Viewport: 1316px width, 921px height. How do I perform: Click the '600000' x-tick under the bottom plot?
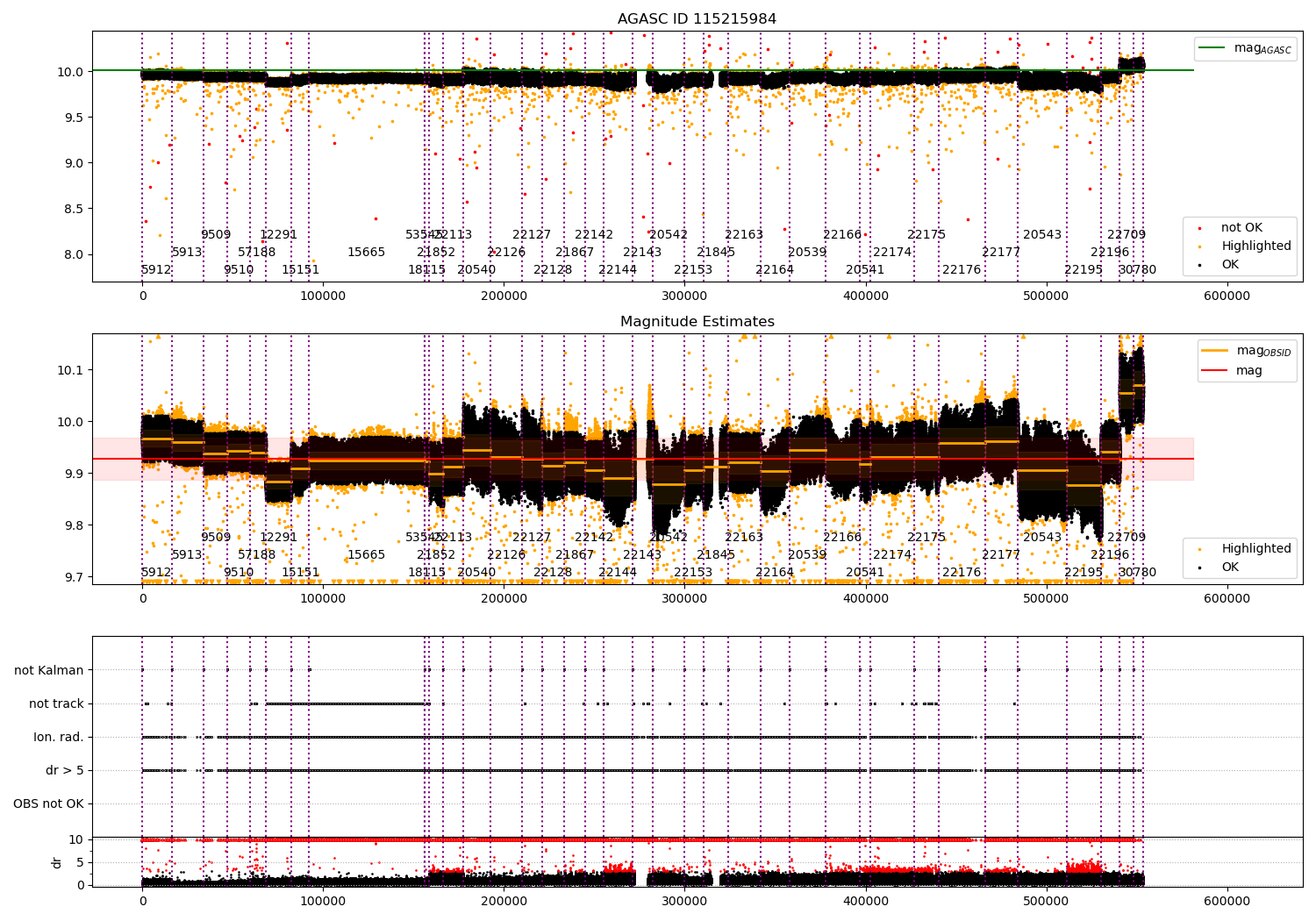(1227, 901)
